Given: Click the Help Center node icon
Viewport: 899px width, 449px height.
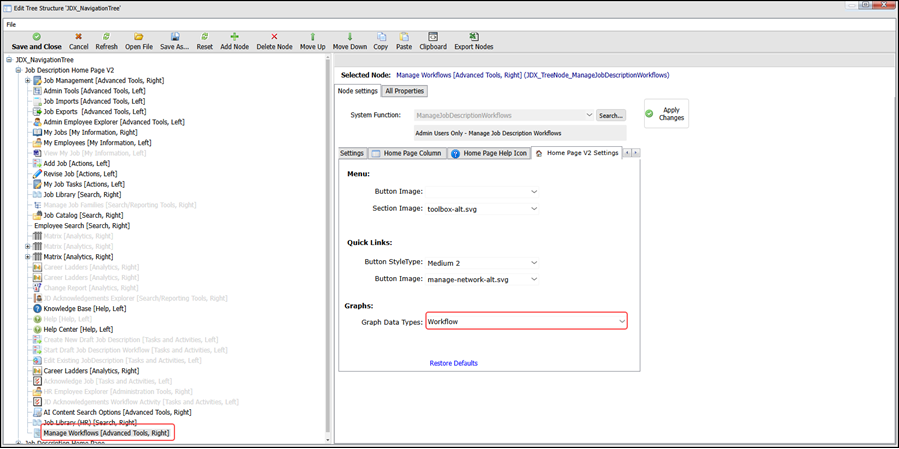Looking at the screenshot, I should point(38,330).
